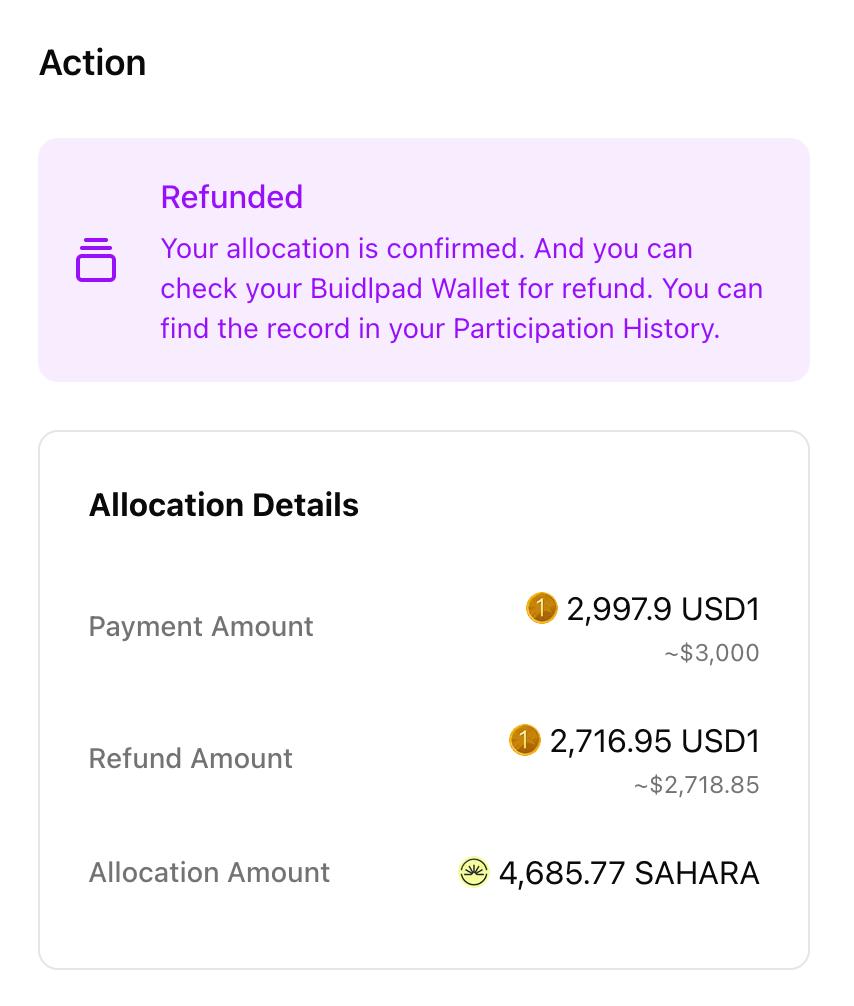Viewport: 854px width, 1006px height.
Task: Click the Allocation Amount label
Action: [x=209, y=873]
